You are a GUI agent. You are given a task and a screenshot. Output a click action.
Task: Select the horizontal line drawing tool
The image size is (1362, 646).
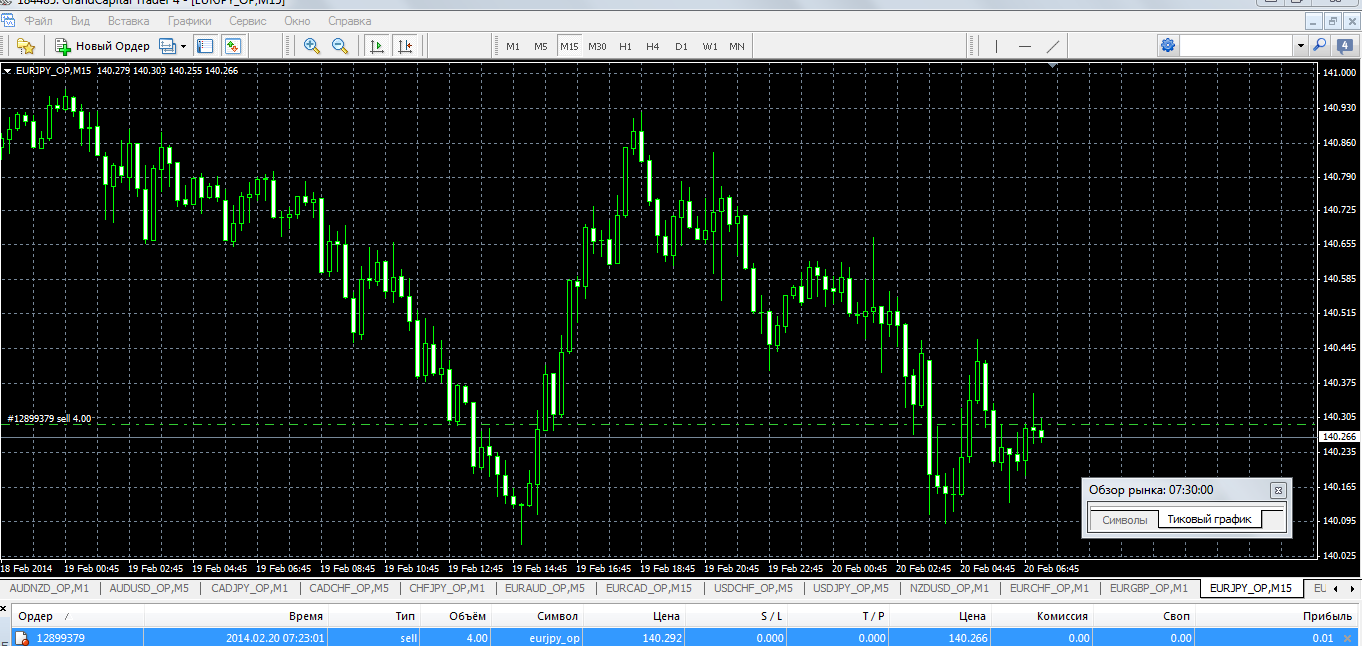coord(1024,46)
